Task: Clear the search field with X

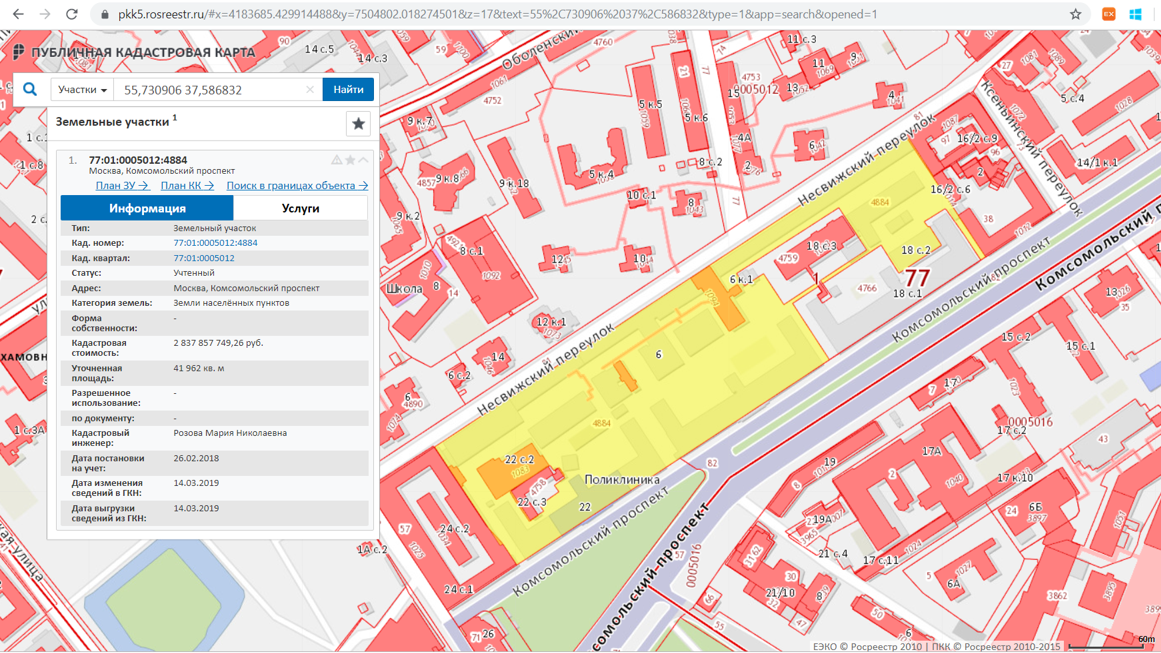Action: click(310, 90)
